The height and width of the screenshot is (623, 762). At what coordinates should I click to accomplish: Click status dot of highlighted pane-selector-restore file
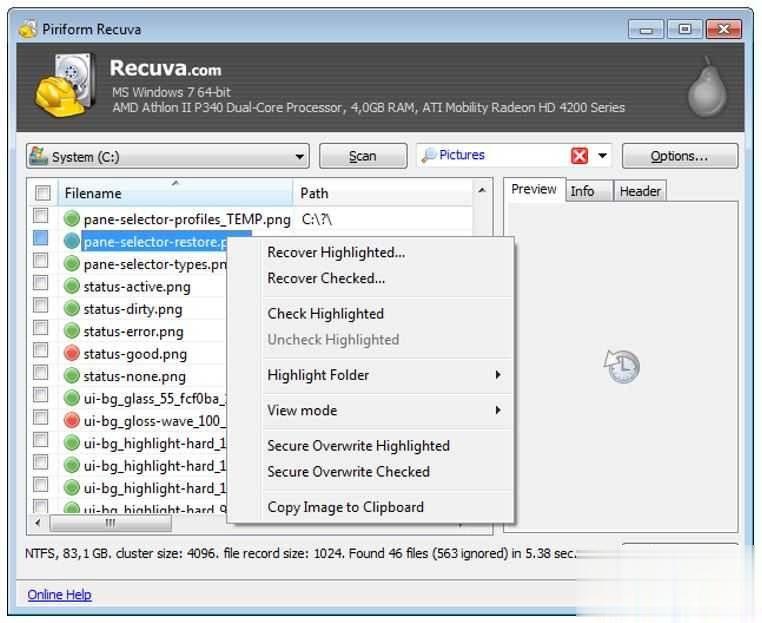[71, 241]
